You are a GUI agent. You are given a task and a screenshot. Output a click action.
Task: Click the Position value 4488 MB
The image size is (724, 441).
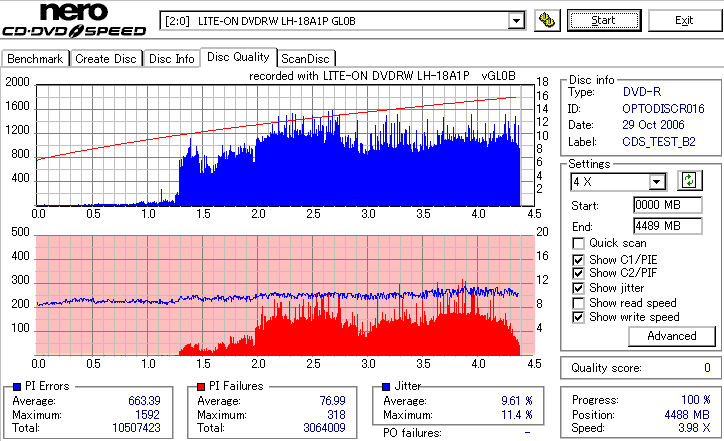tap(687, 415)
